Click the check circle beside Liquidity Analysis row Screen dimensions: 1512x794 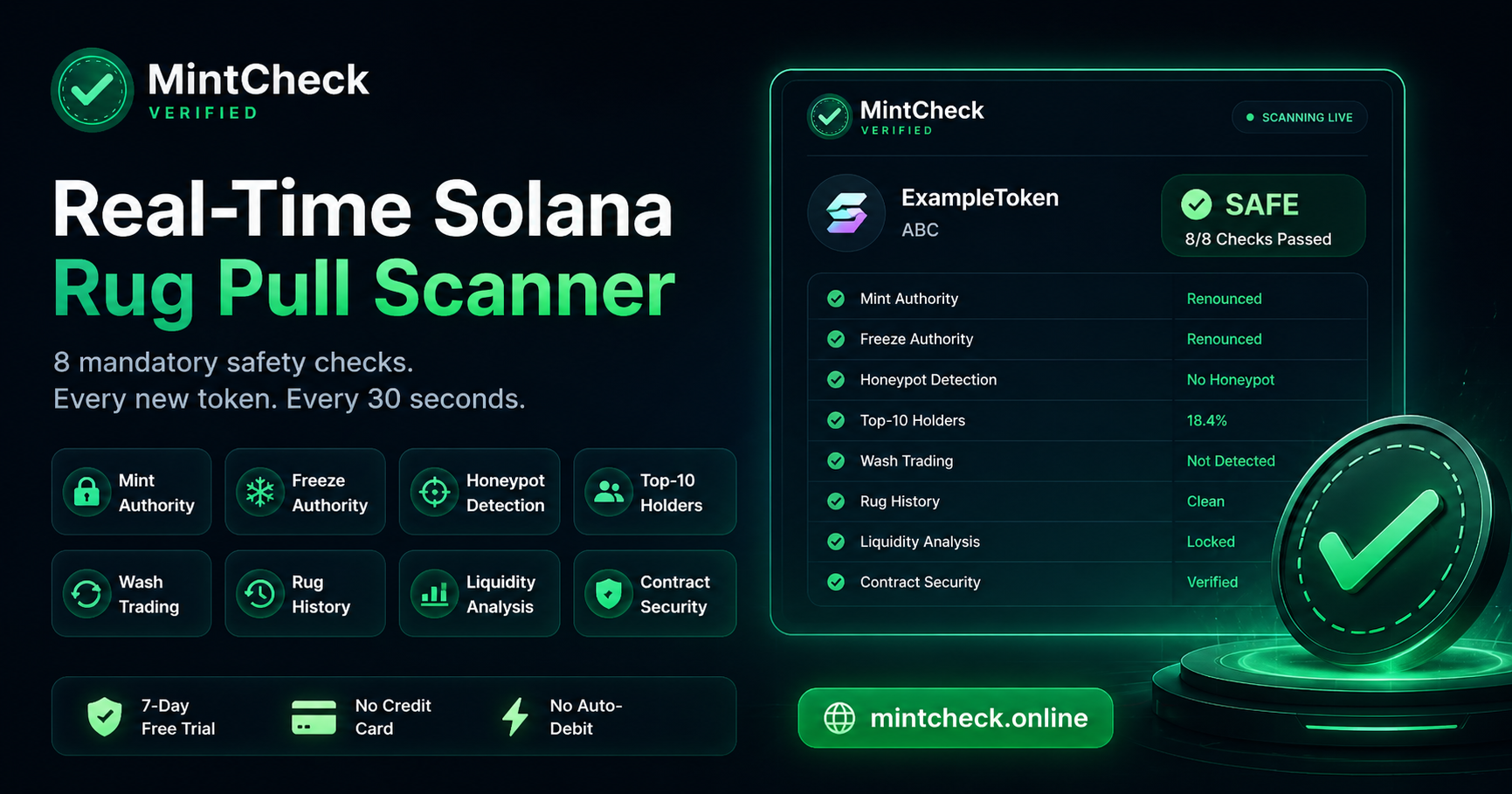tap(836, 542)
